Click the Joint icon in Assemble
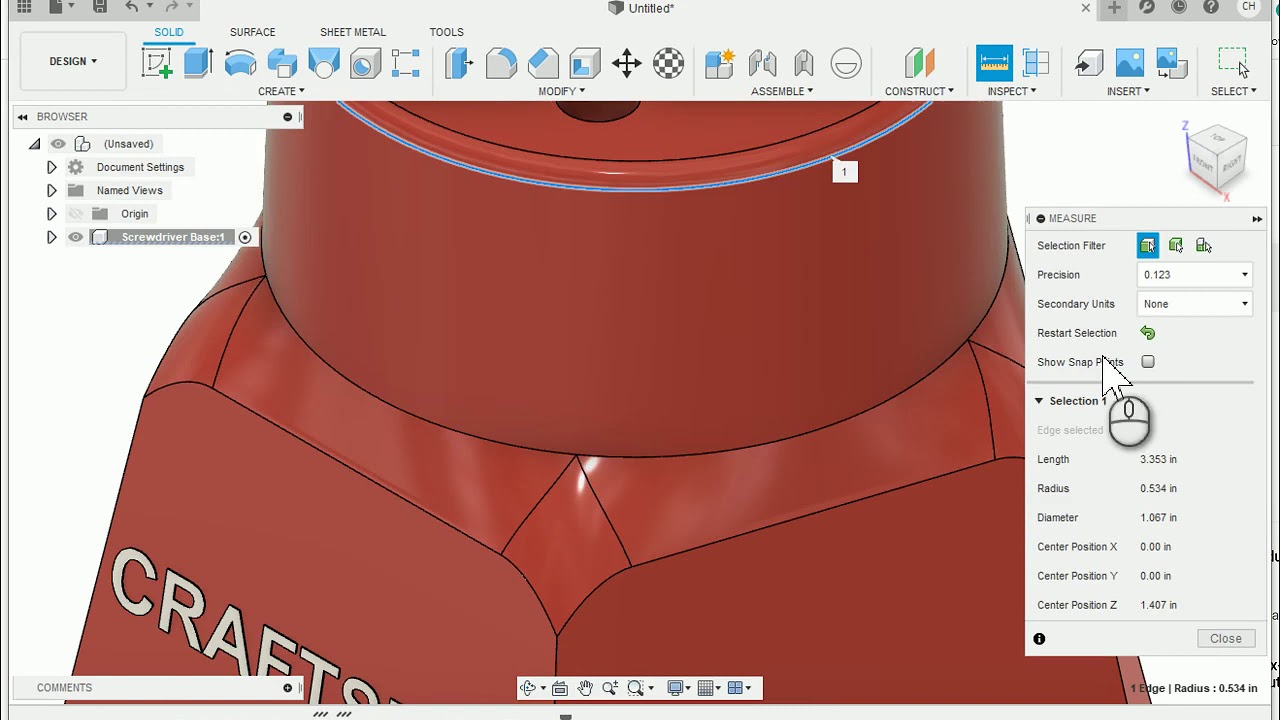This screenshot has height=720, width=1280. (762, 64)
